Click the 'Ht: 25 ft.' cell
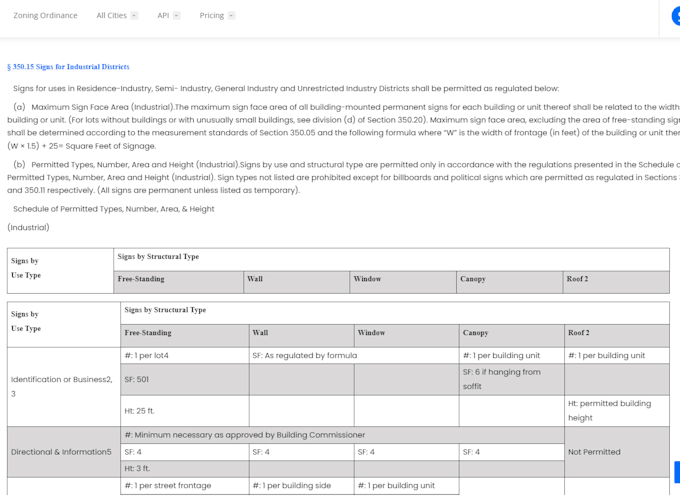The height and width of the screenshot is (501, 680). tap(185, 411)
